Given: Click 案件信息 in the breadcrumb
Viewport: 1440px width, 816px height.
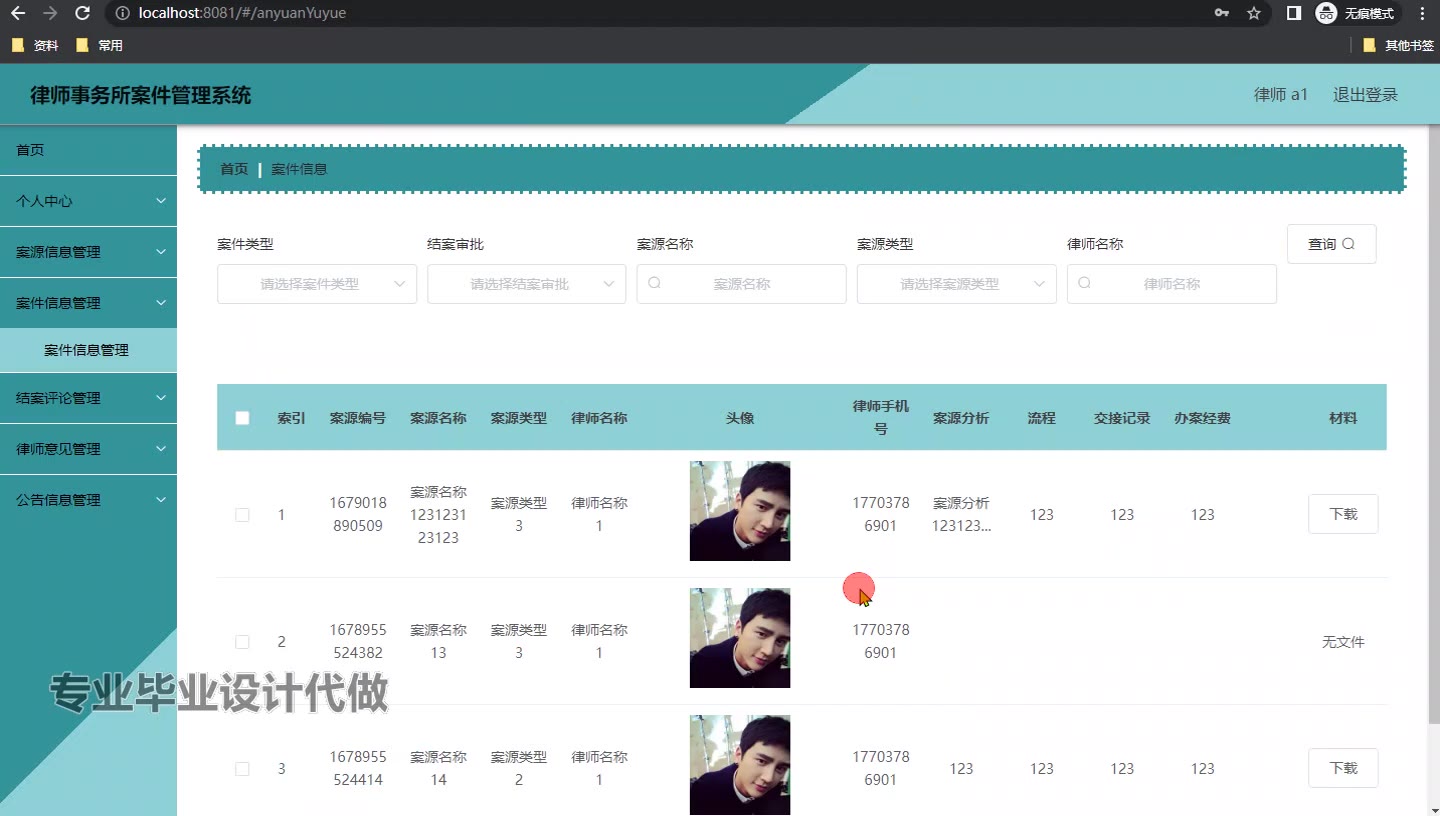Looking at the screenshot, I should (299, 169).
